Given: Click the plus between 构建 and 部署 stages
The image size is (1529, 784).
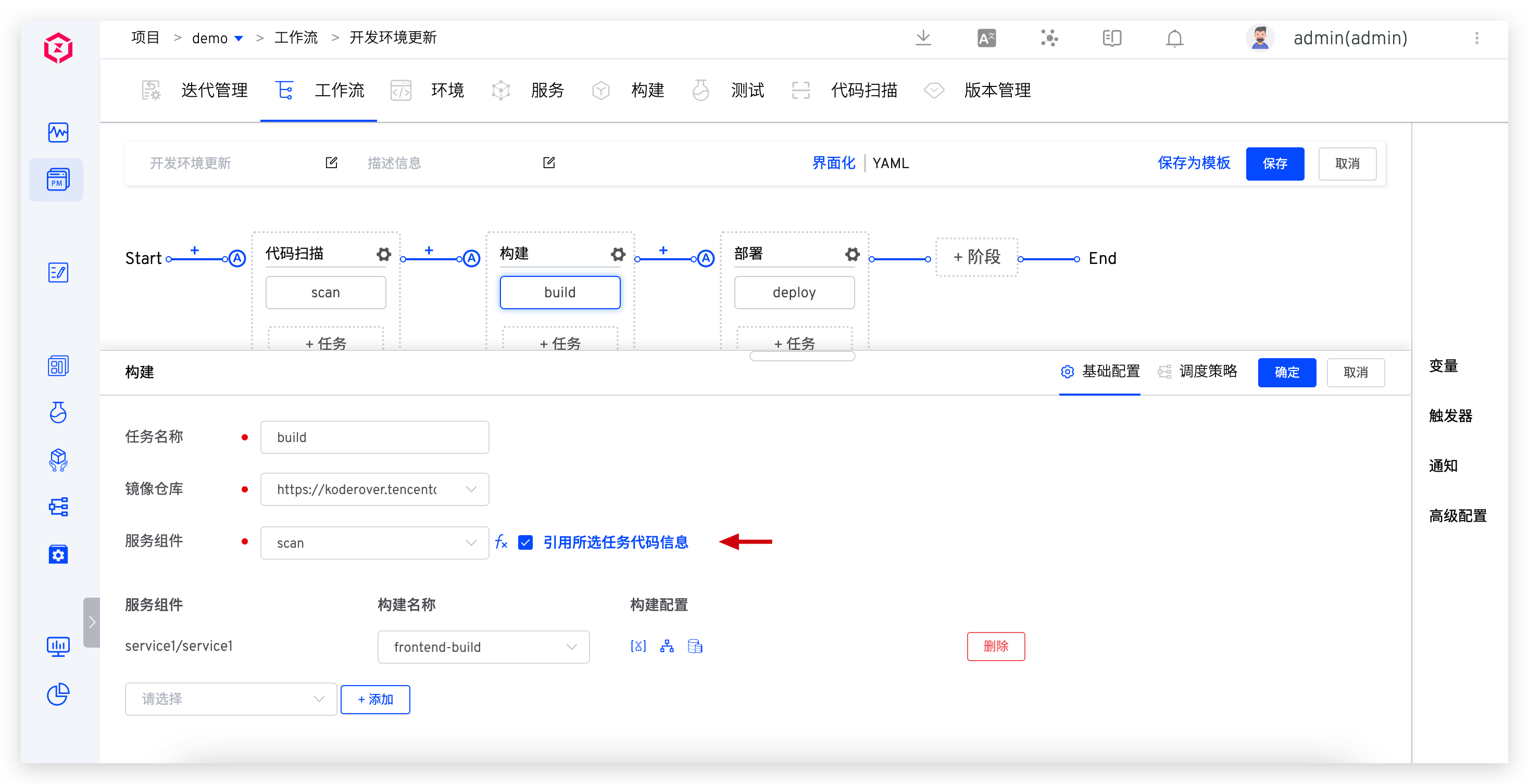Looking at the screenshot, I should coord(663,250).
